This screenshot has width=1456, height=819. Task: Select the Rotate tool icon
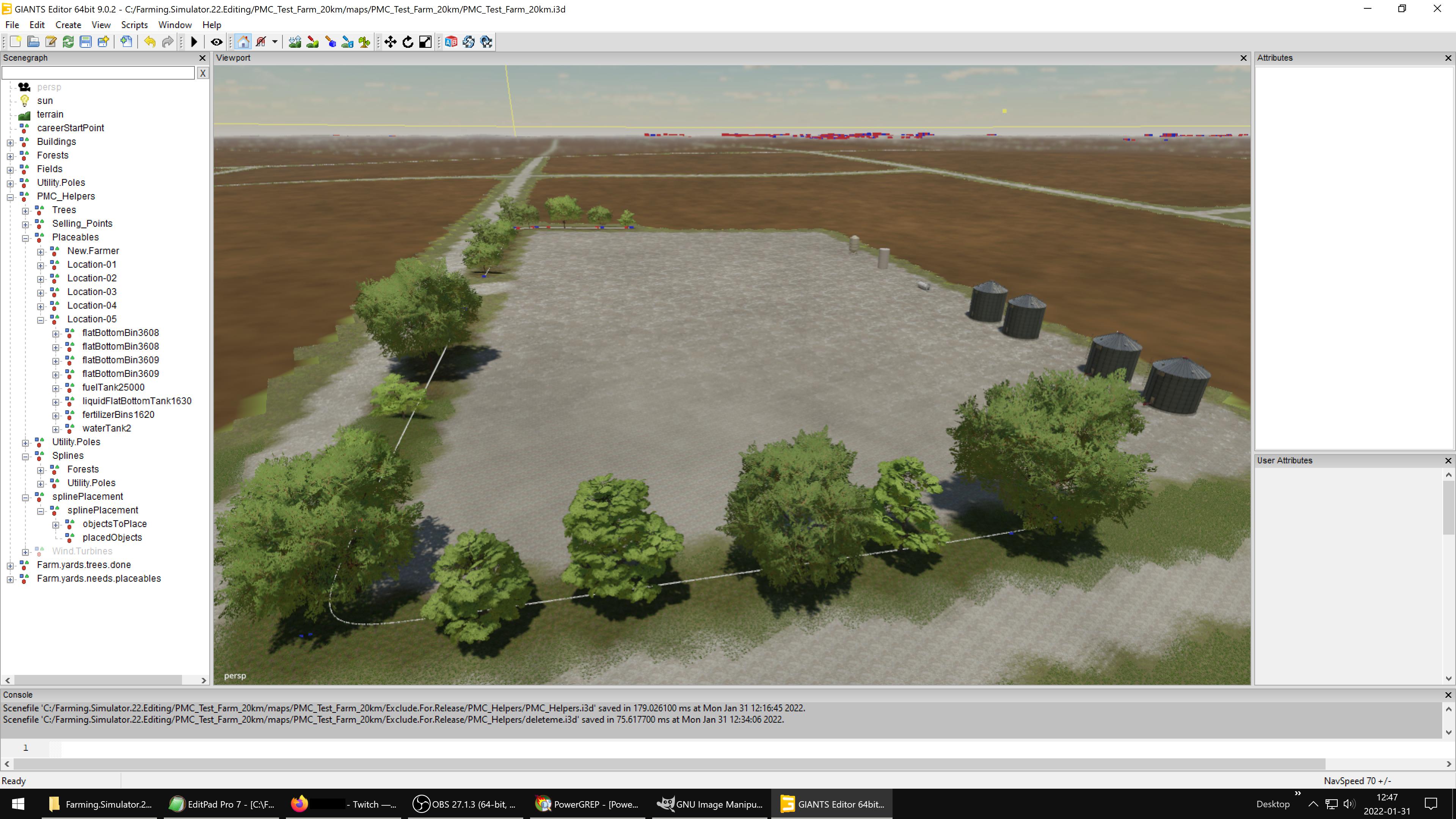tap(408, 42)
